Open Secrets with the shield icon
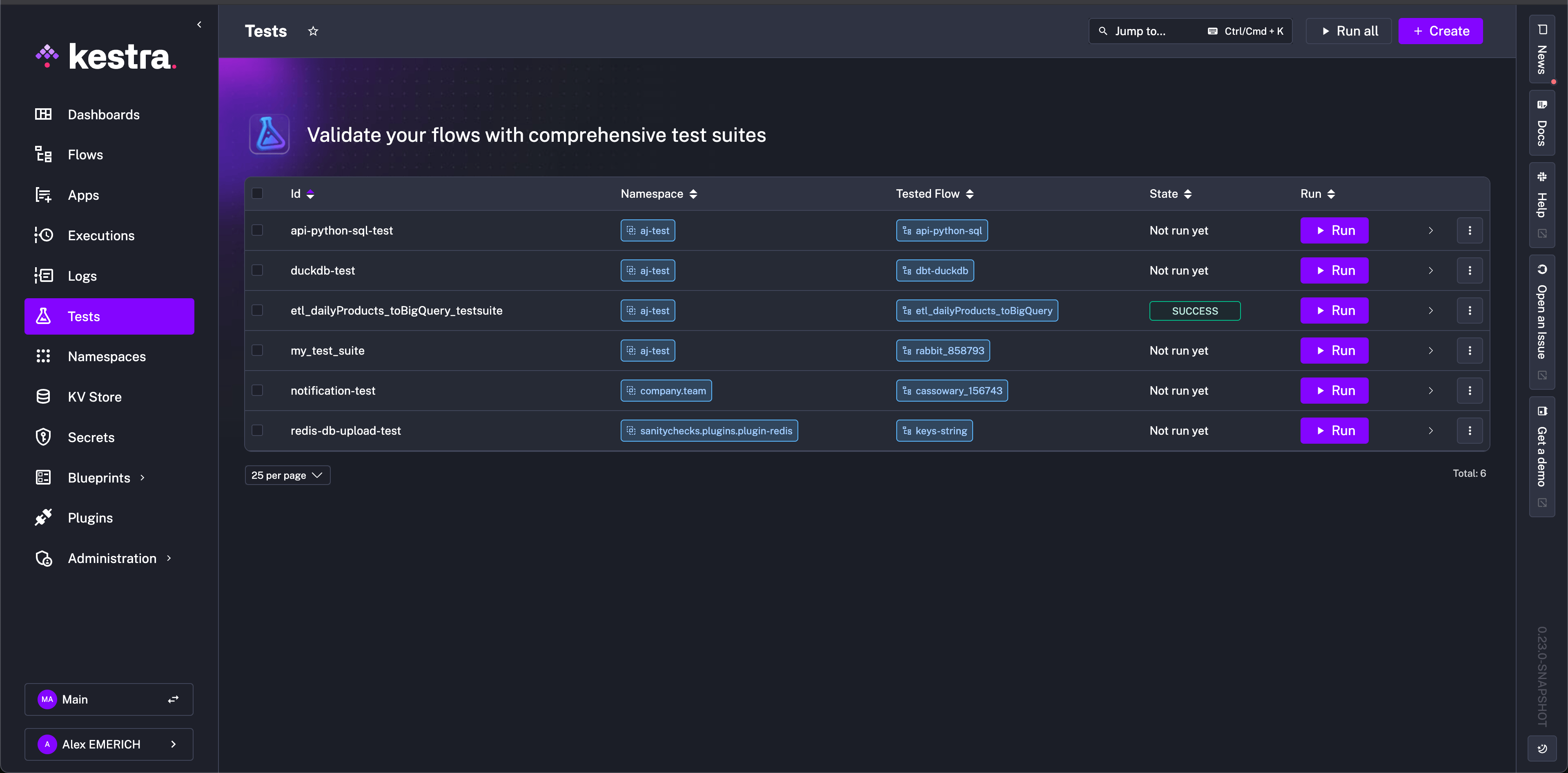 (x=43, y=437)
